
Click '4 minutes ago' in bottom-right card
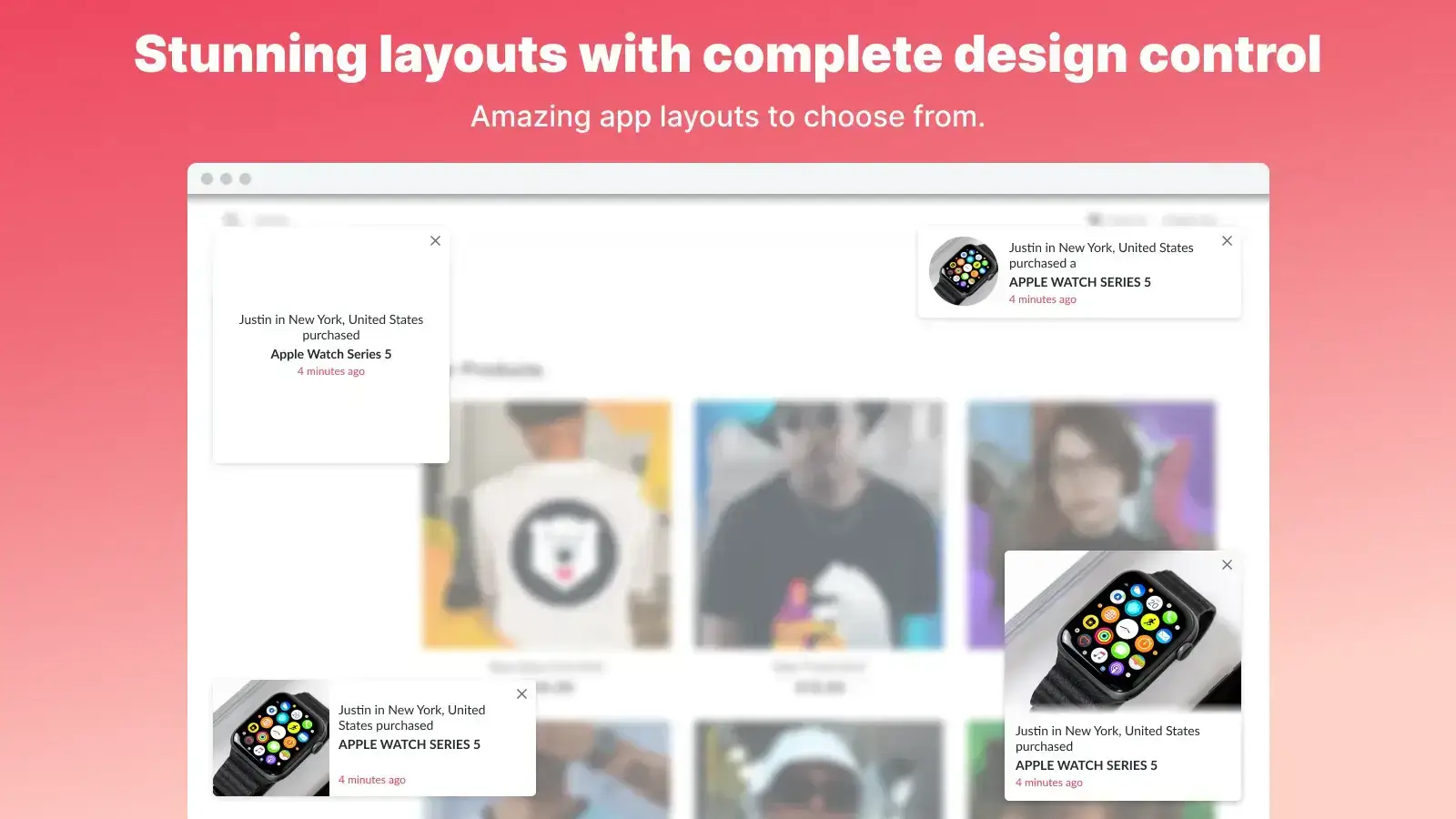1049,783
